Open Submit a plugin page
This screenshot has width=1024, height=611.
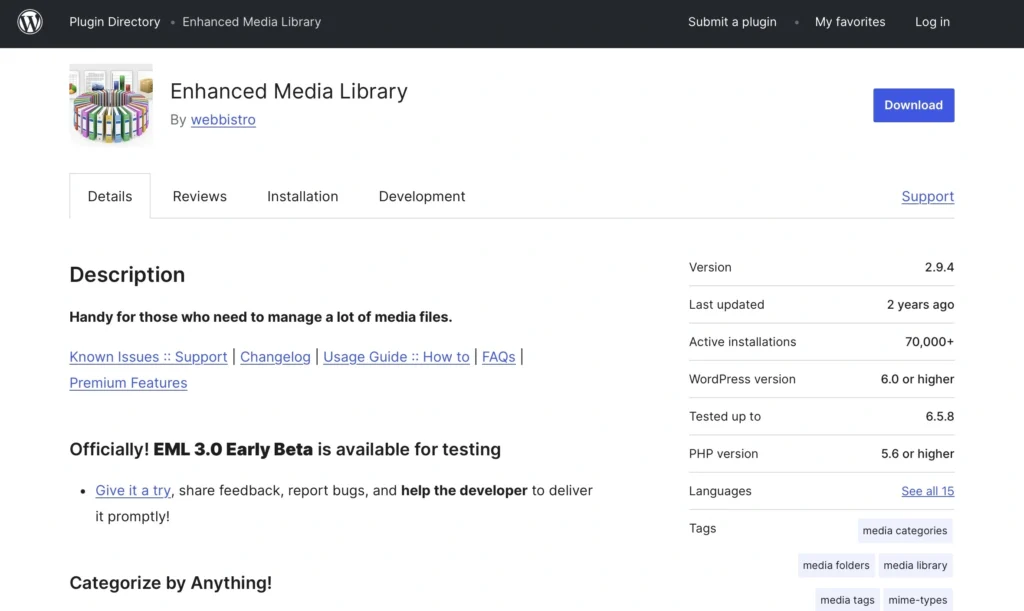pos(732,22)
